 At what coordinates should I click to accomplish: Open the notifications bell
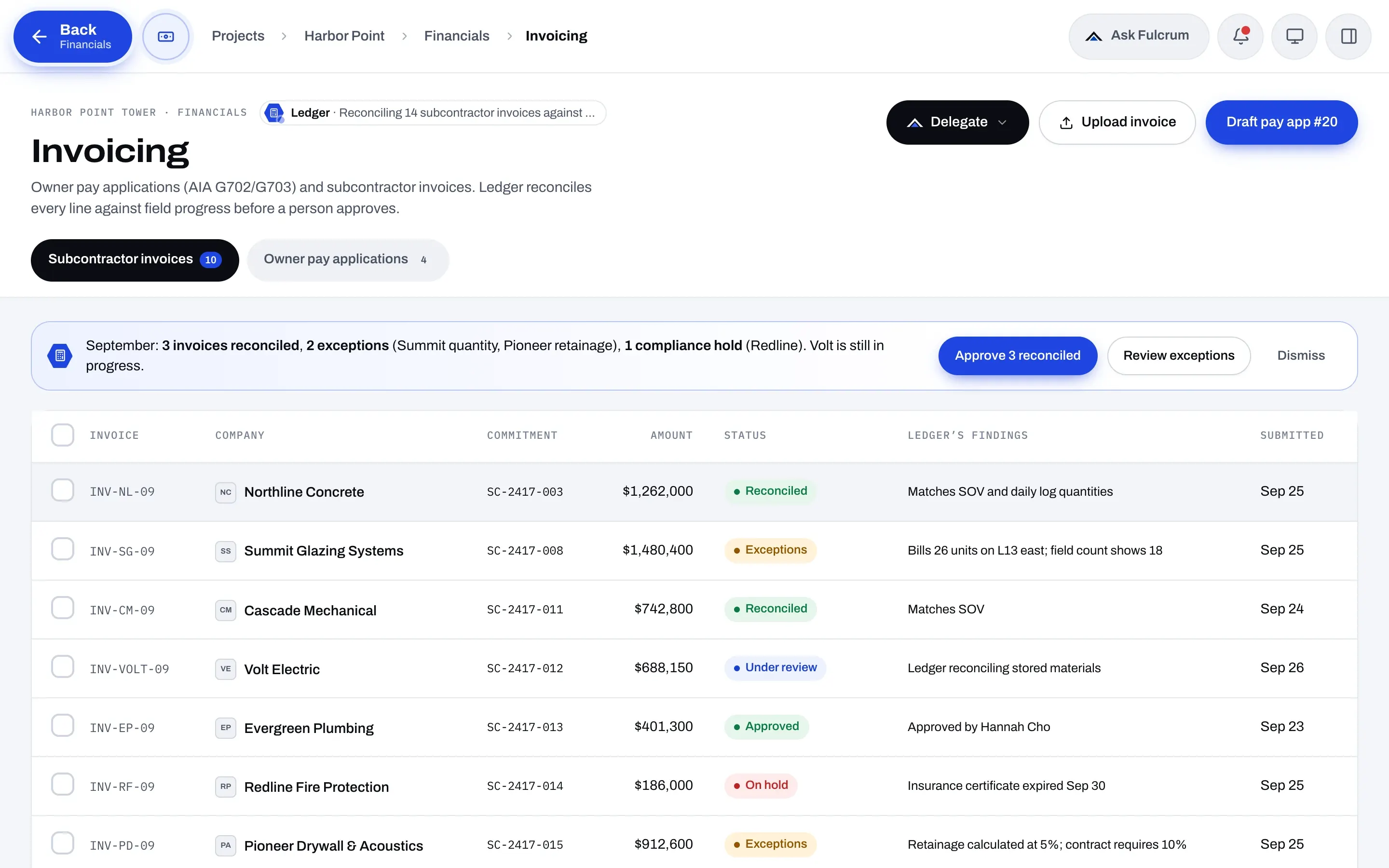pyautogui.click(x=1240, y=36)
